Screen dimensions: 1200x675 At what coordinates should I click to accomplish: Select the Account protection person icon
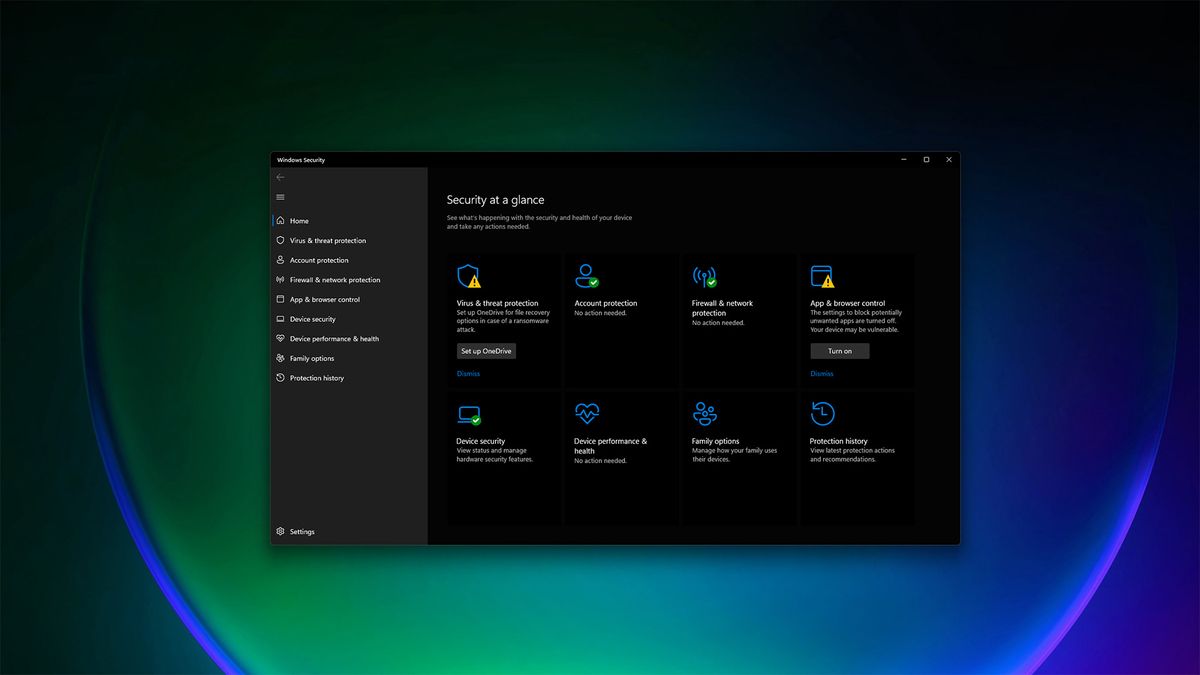587,275
